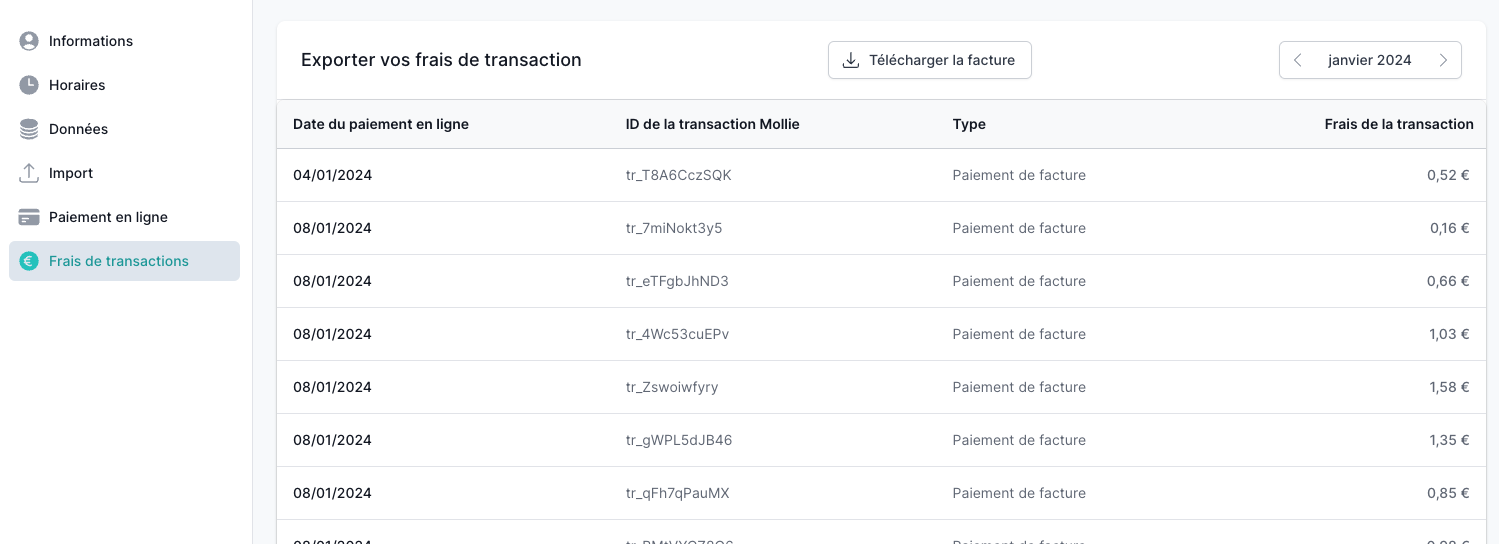This screenshot has width=1499, height=544.
Task: Go to previous month with left chevron
Action: [1298, 60]
